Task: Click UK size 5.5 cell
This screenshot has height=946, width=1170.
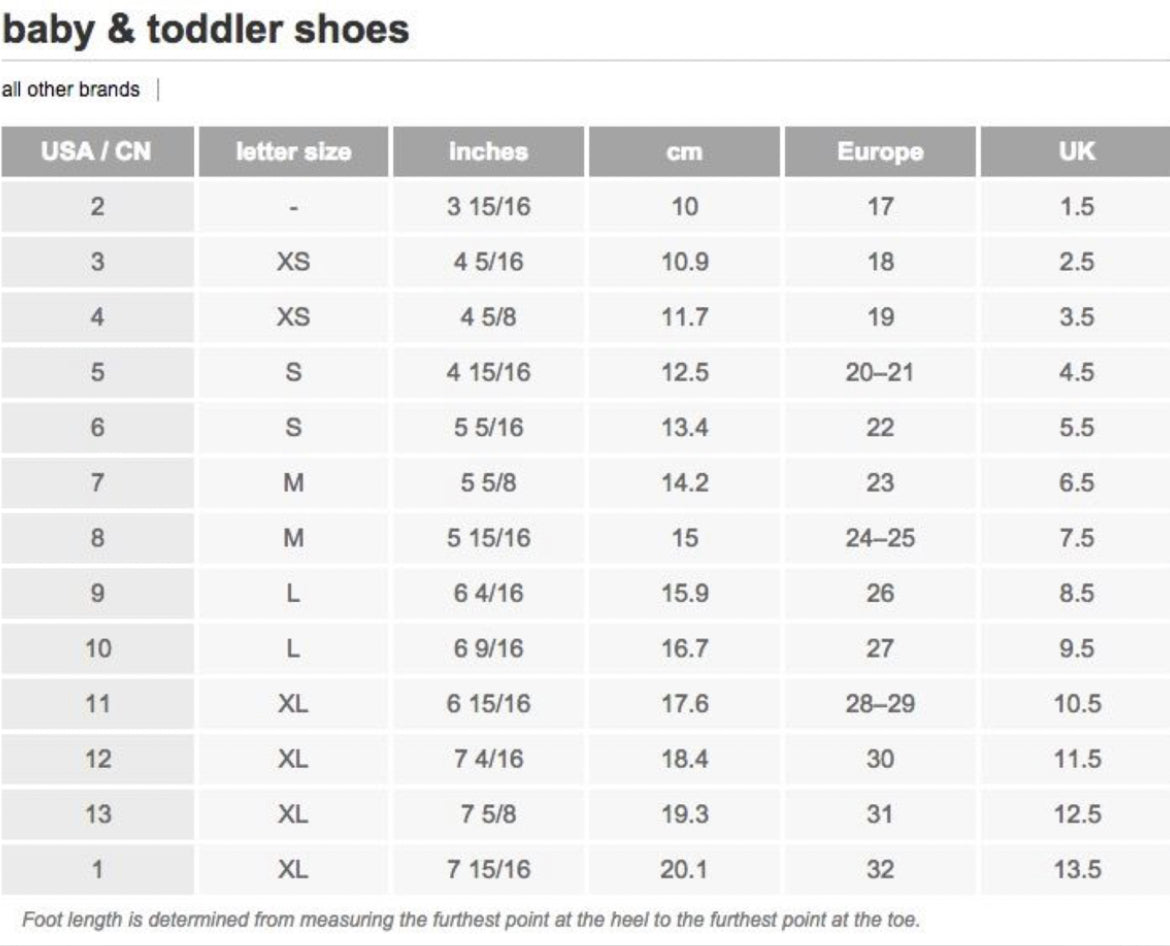Action: coord(1076,428)
